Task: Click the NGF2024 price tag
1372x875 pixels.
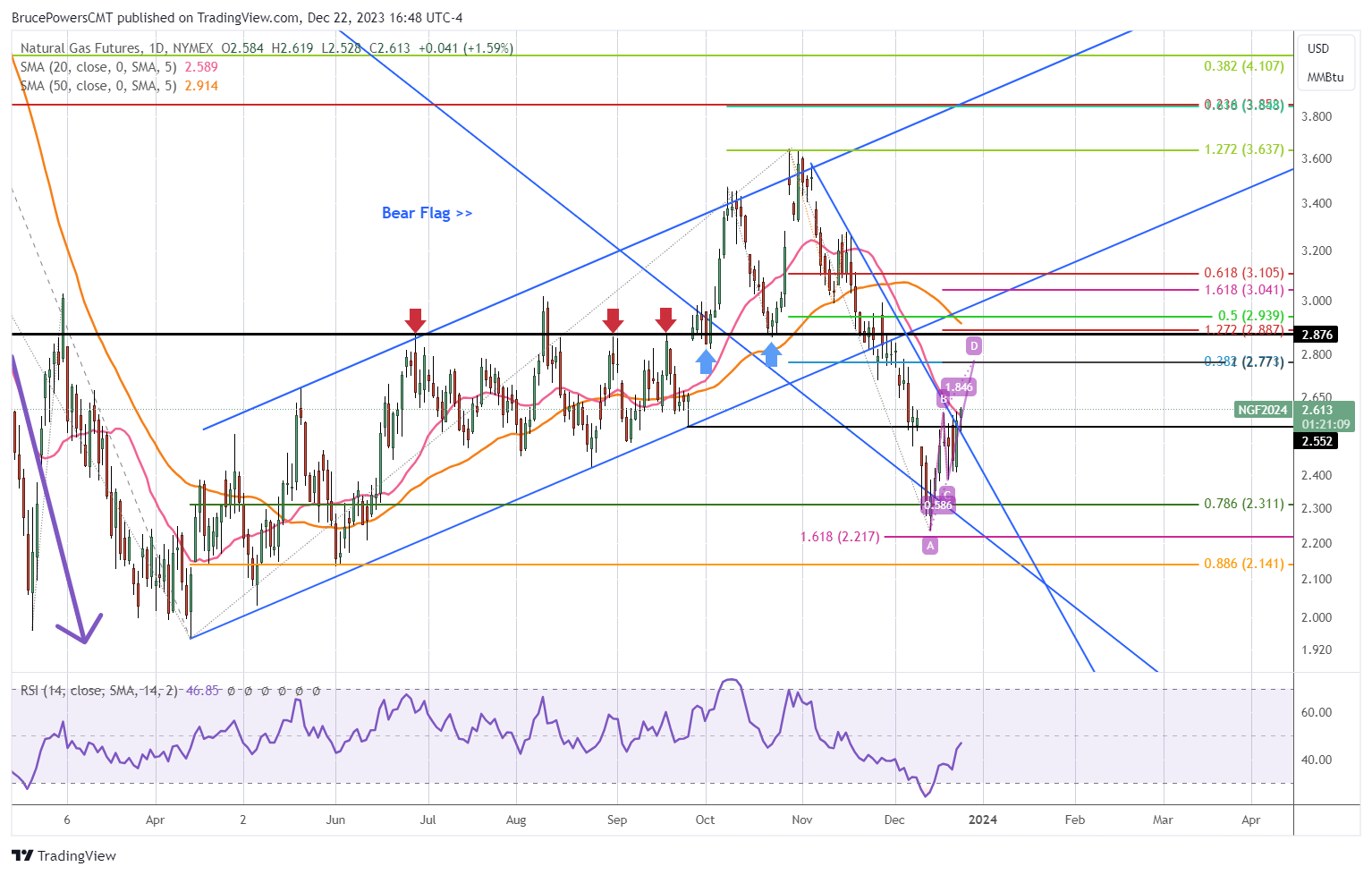Action: tap(1263, 410)
